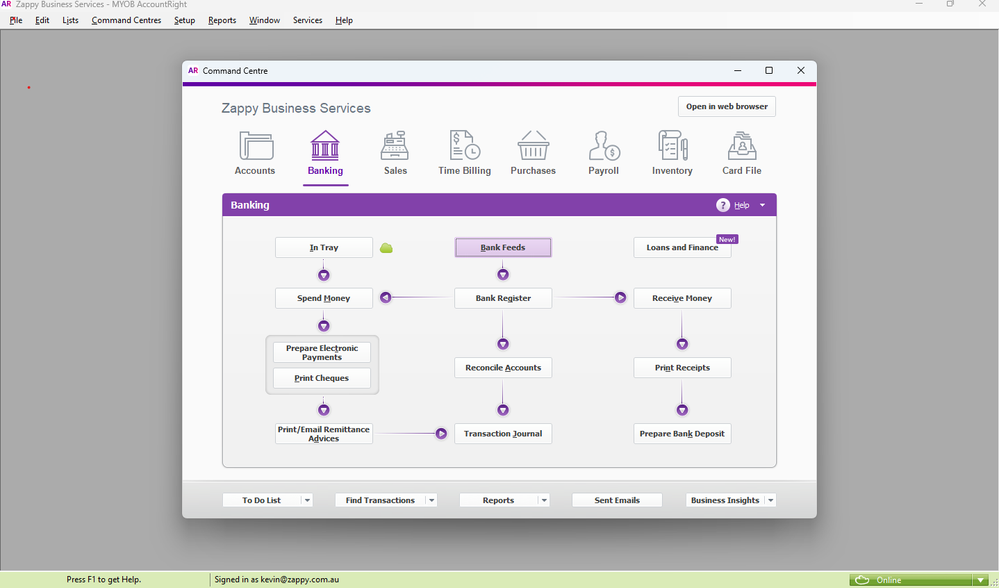Open the Find Transactions dropdown arrow
The height and width of the screenshot is (588, 999).
(431, 500)
